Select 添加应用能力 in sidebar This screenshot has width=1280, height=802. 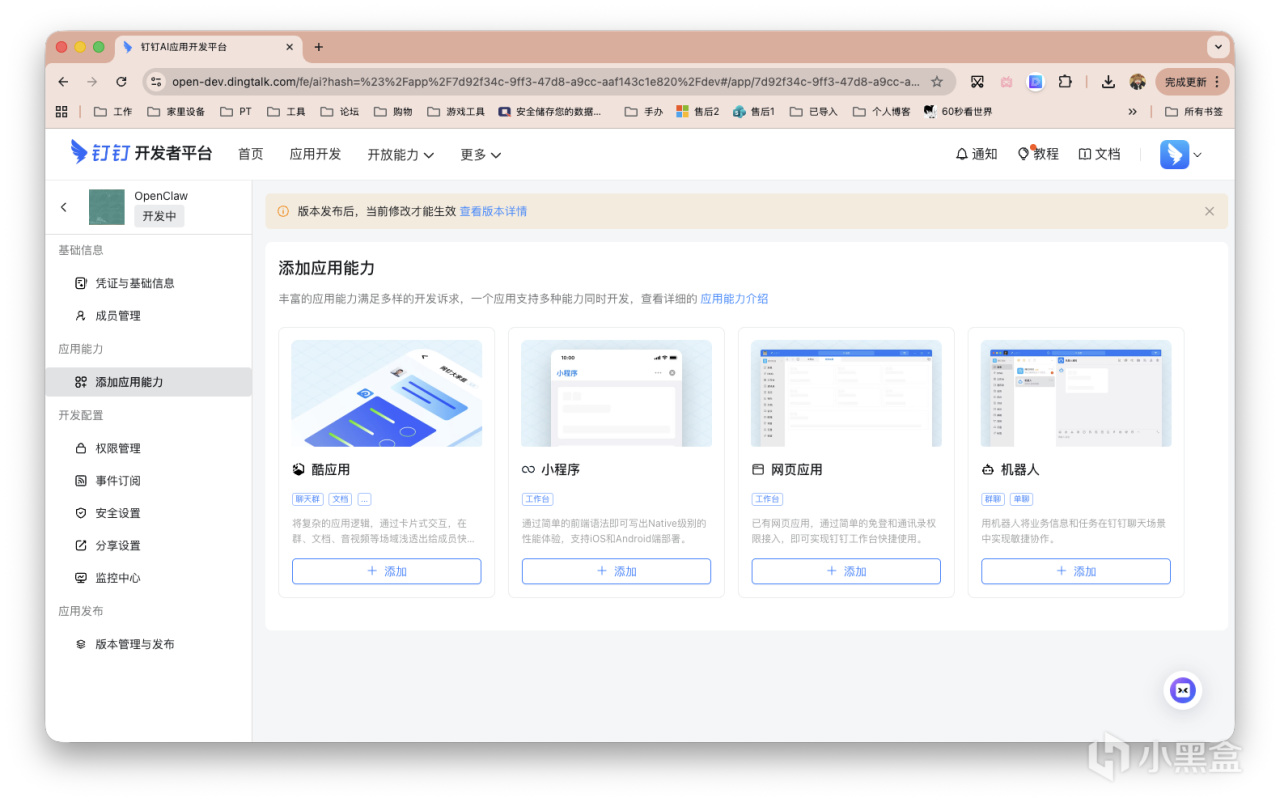tap(148, 382)
